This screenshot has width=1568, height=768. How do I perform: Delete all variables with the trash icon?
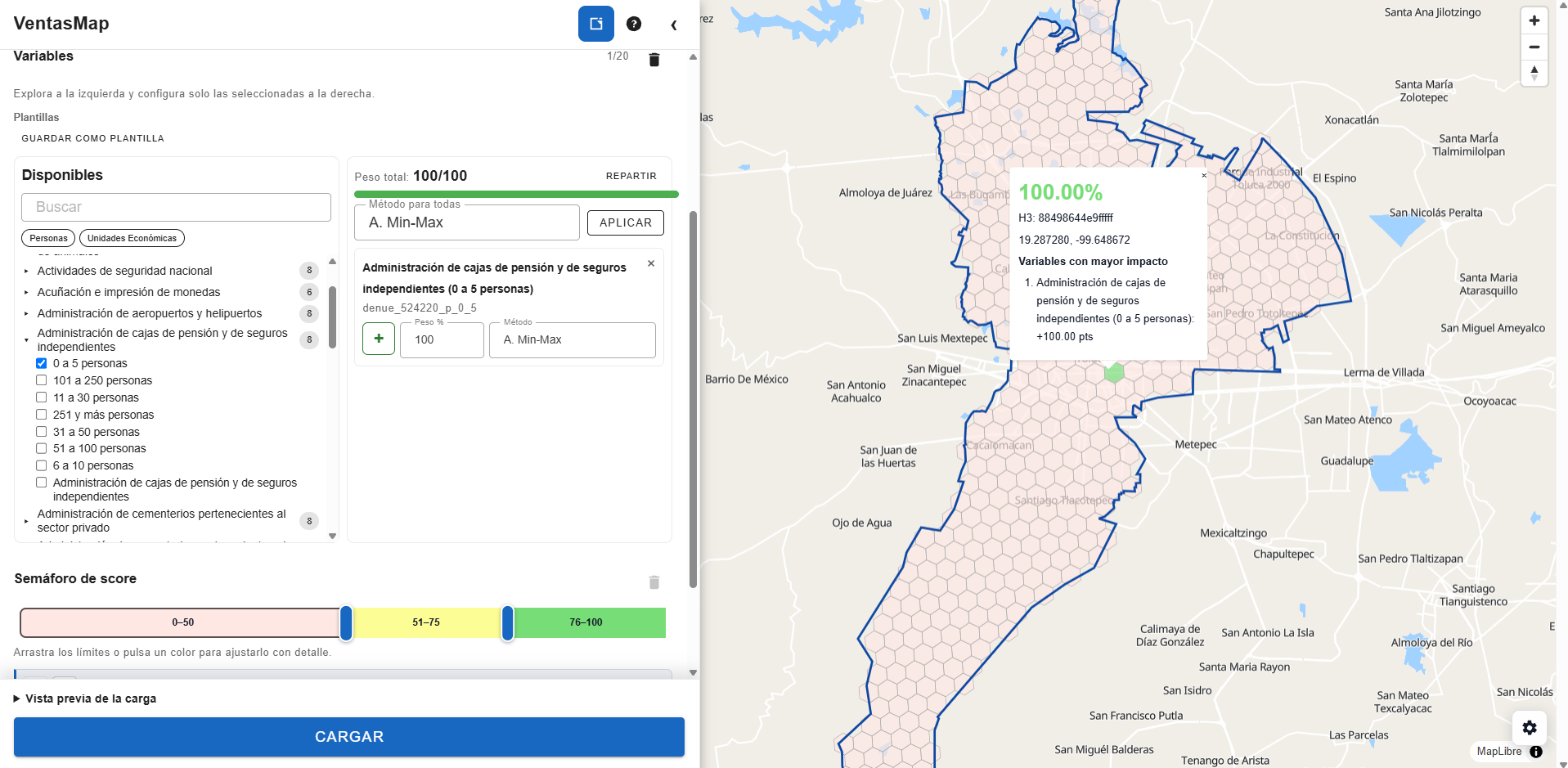point(654,60)
